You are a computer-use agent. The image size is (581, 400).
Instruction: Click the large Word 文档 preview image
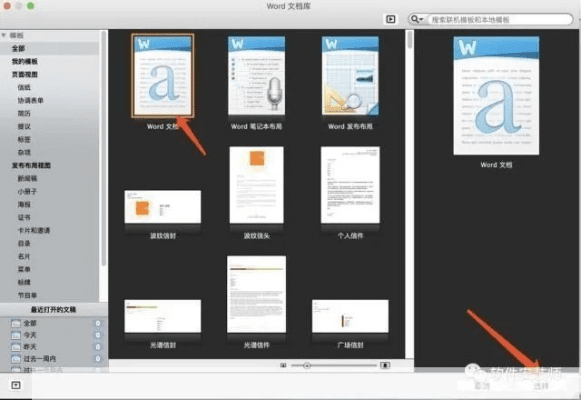point(496,96)
